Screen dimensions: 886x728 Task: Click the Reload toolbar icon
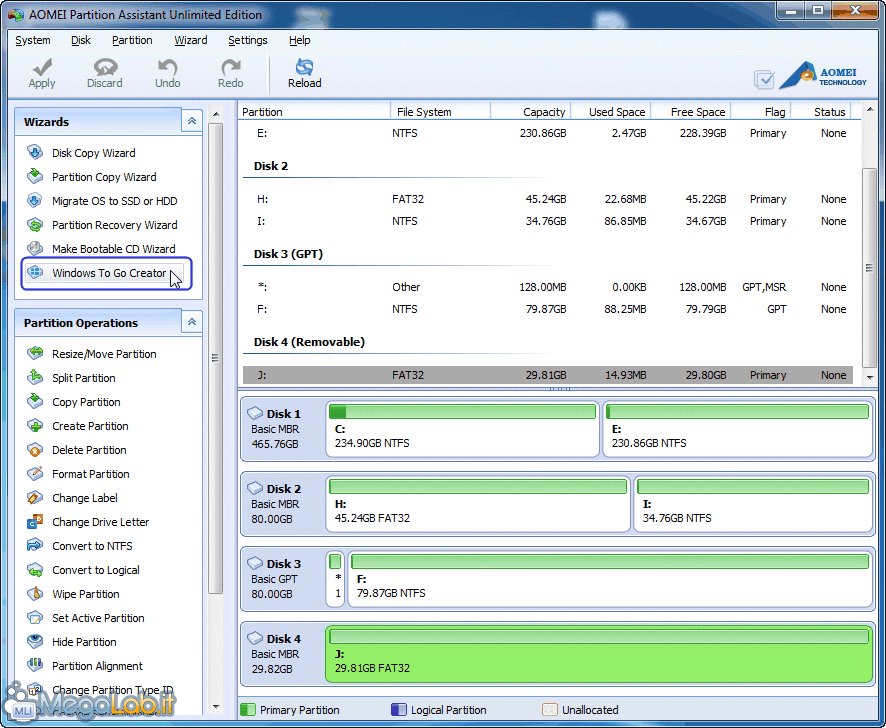pyautogui.click(x=305, y=67)
